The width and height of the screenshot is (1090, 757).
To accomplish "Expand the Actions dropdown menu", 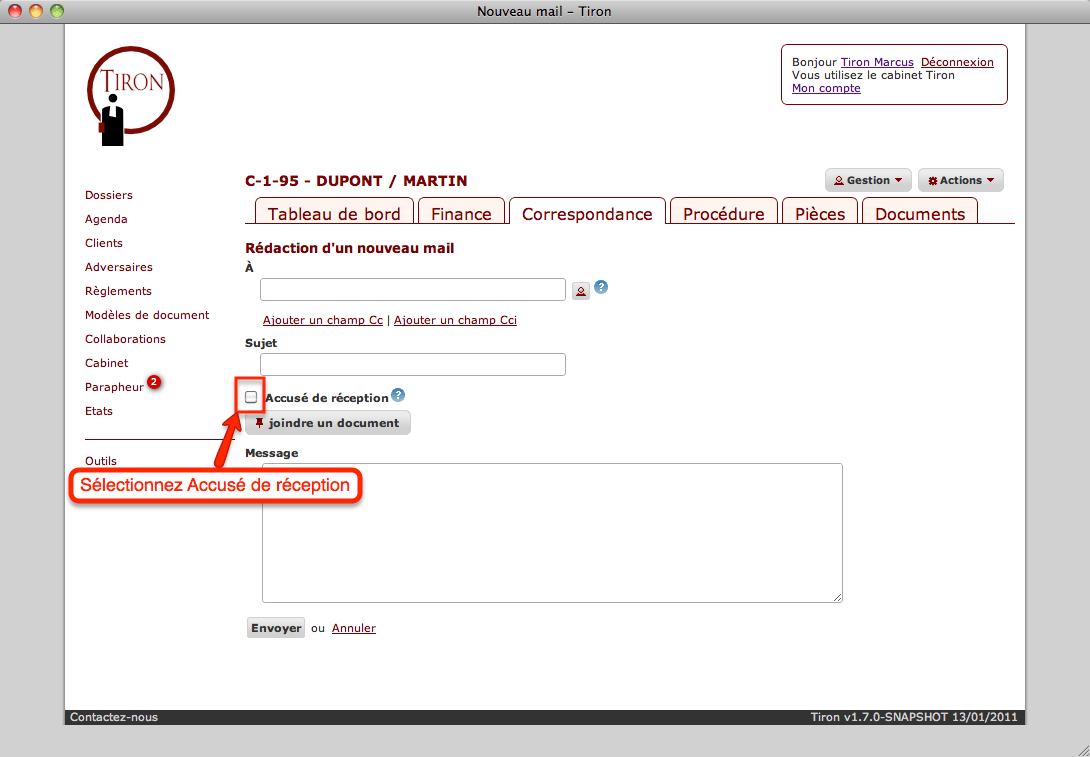I will (x=960, y=180).
